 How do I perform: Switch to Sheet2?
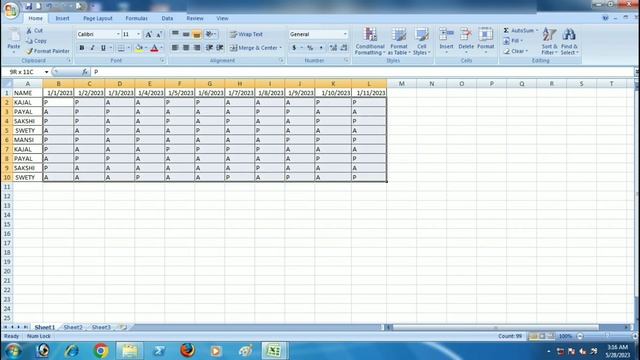tap(73, 327)
